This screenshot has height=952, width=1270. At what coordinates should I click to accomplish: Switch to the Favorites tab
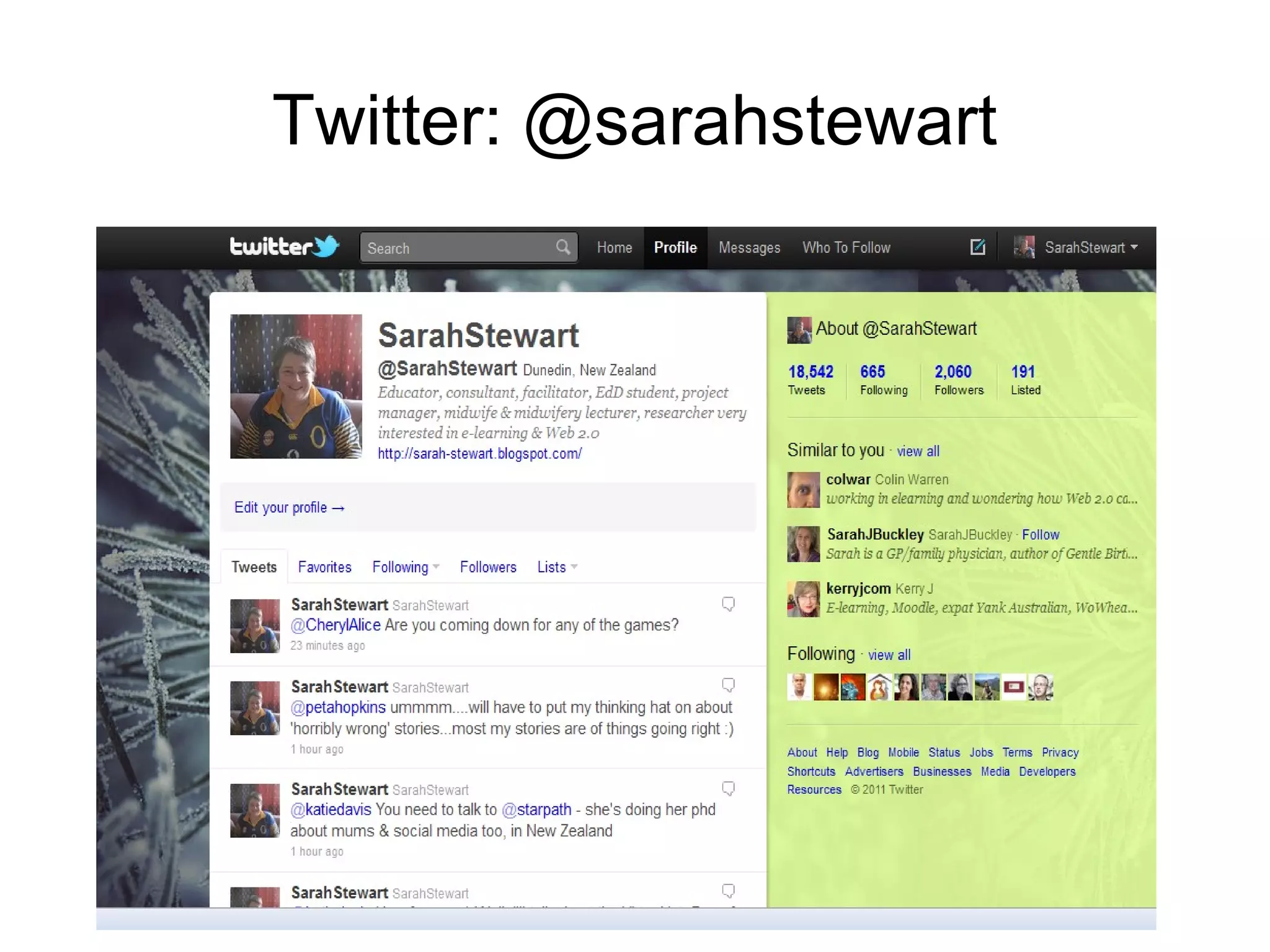coord(325,567)
